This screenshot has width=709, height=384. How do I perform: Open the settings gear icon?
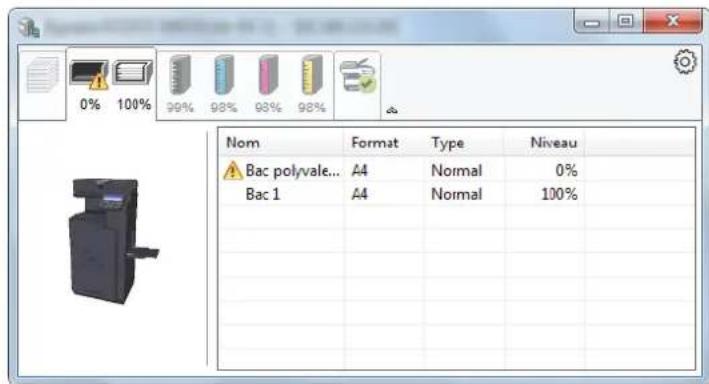685,62
